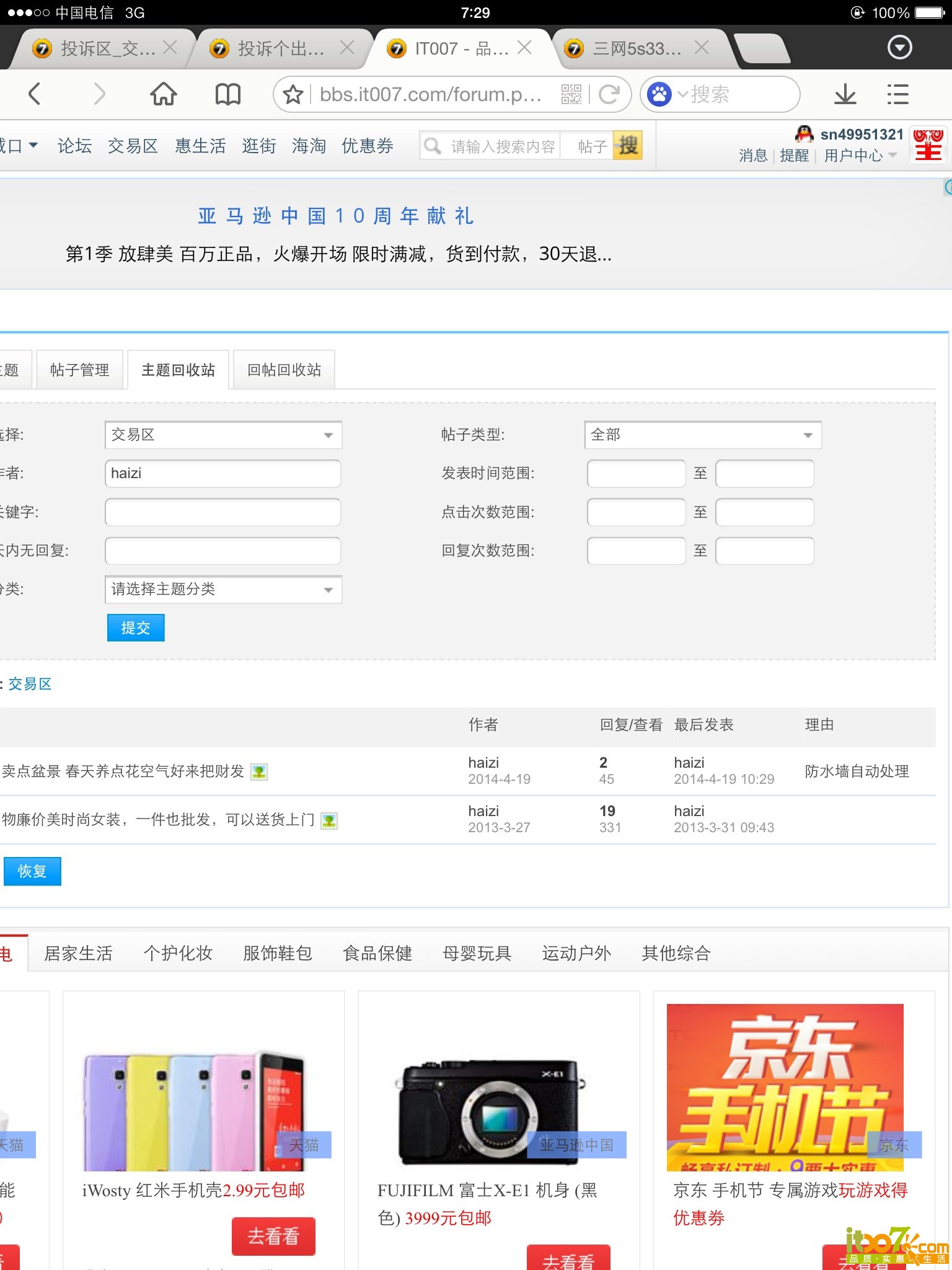Screen dimensions: 952x1270
Task: Open the 优惠券 navigation item
Action: [x=368, y=146]
